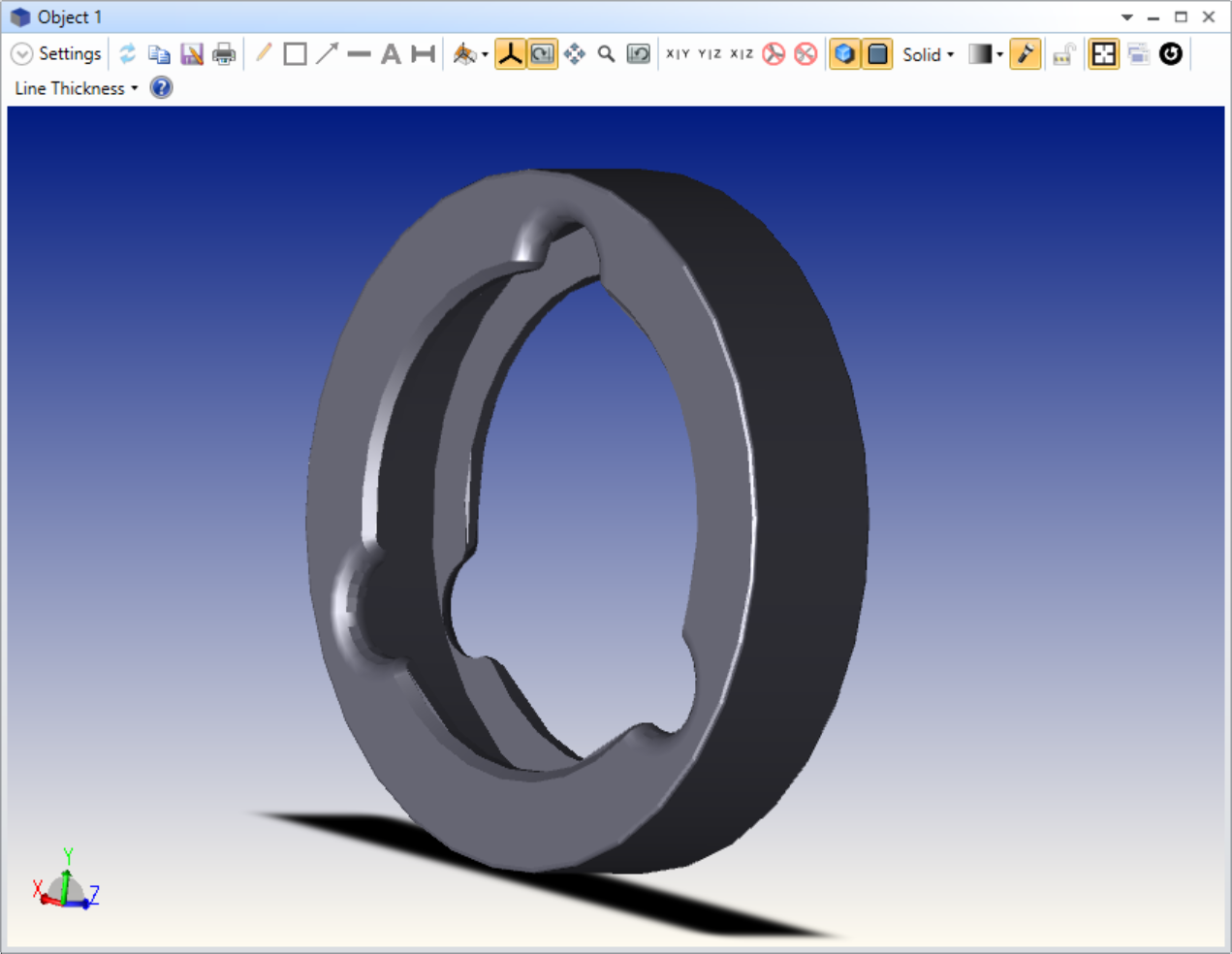Click the Settings label
This screenshot has height=954, width=1232.
(x=70, y=54)
